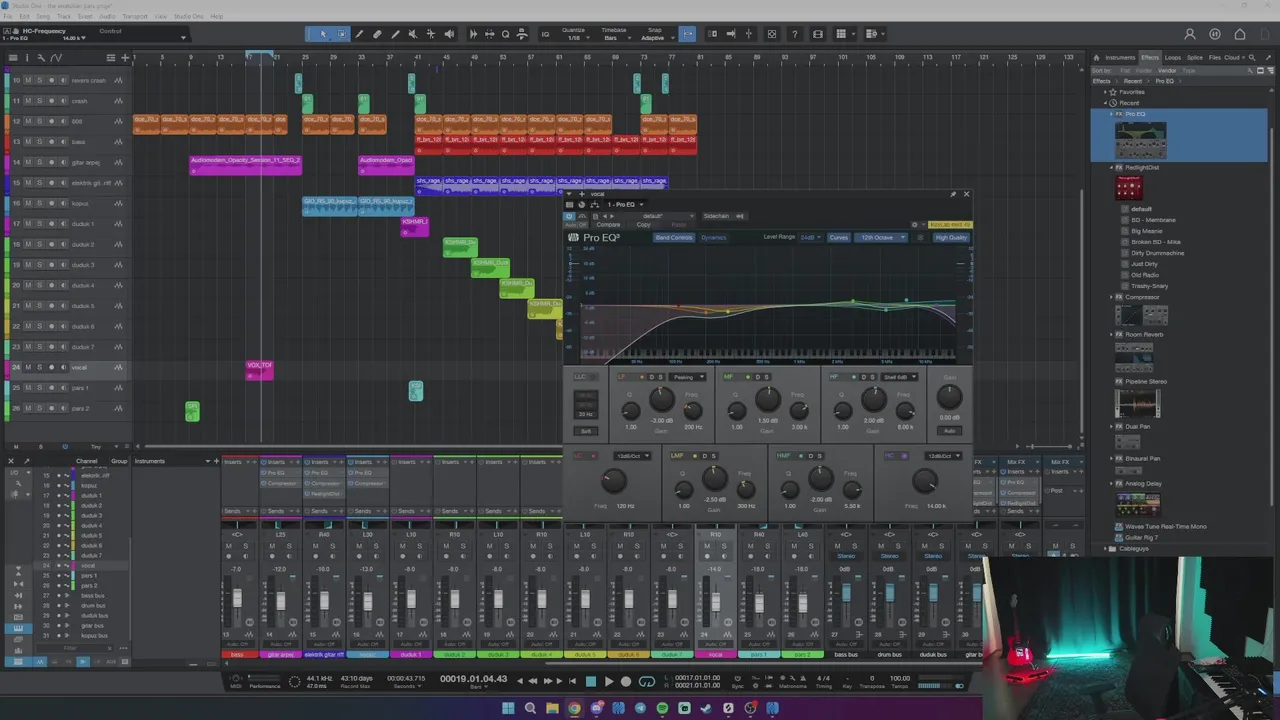This screenshot has height=720, width=1280.
Task: Click the Play button in the transport
Action: [x=608, y=682]
